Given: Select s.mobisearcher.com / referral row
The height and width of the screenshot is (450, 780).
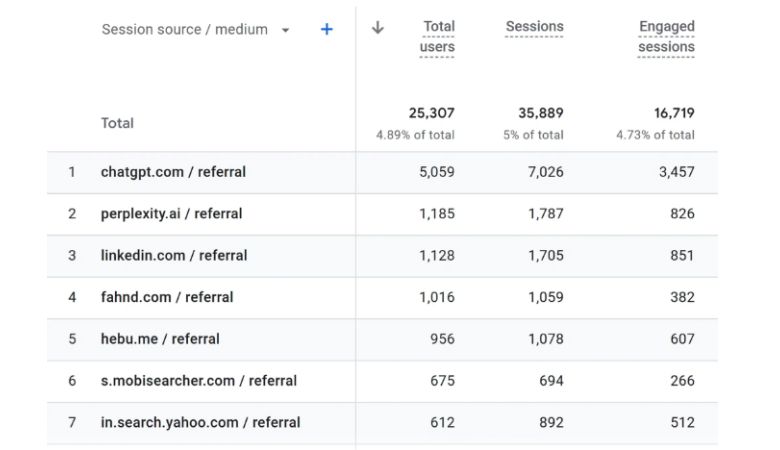Looking at the screenshot, I should point(198,381).
